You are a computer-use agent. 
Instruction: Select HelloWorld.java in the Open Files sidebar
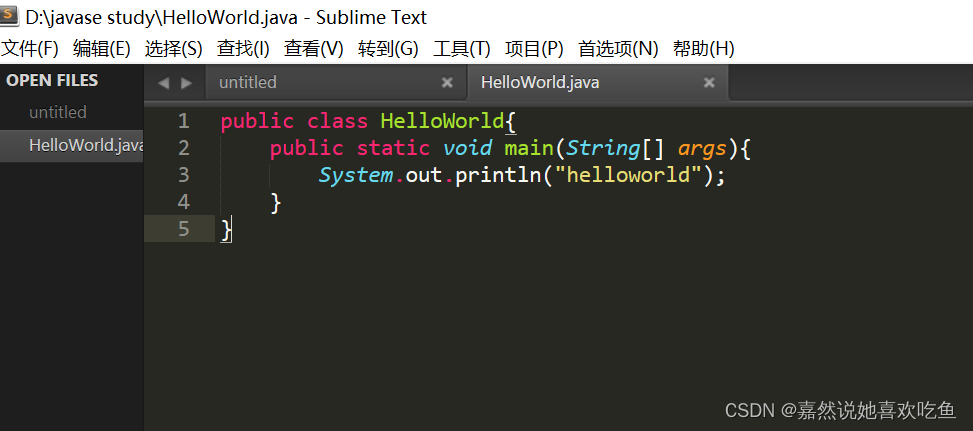(x=71, y=145)
